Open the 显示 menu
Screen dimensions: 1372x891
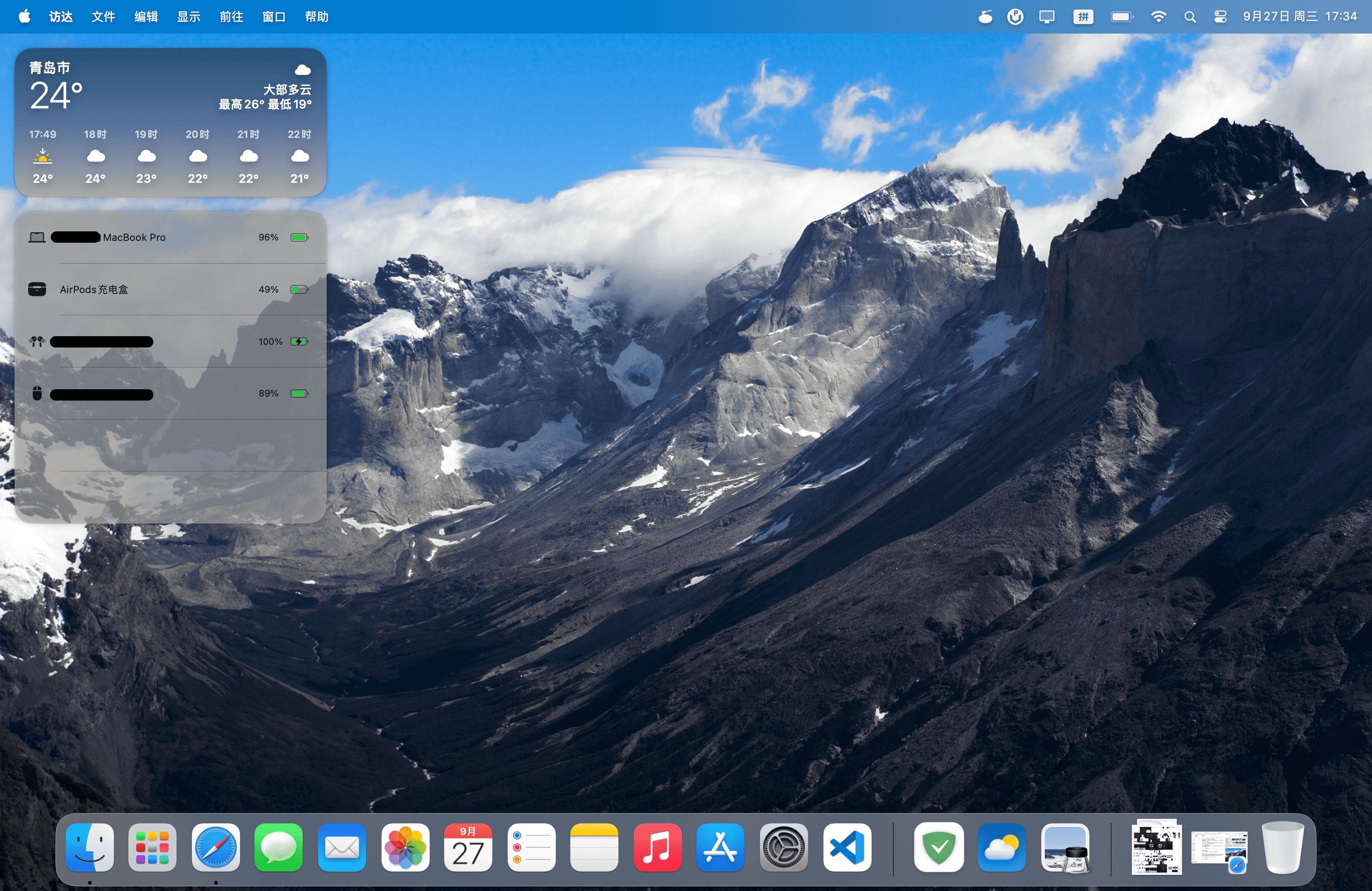pos(188,17)
